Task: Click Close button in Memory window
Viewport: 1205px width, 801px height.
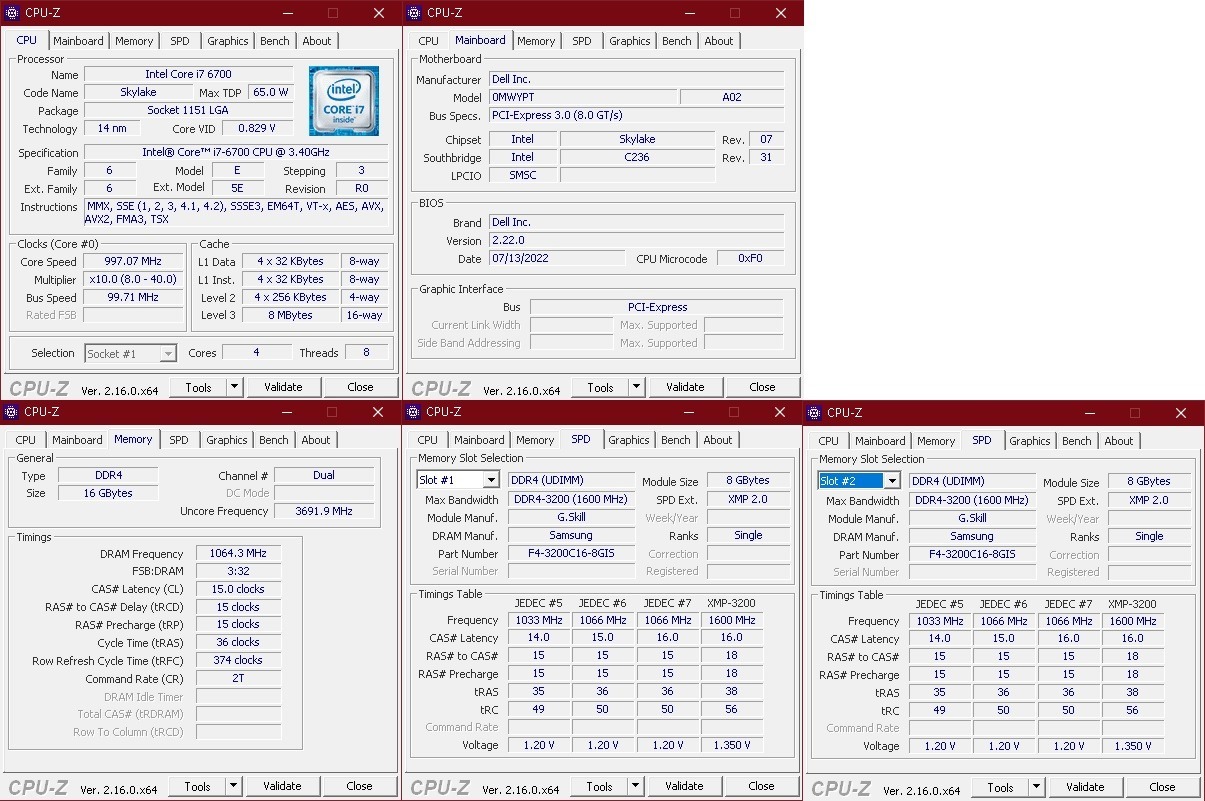Action: (359, 786)
